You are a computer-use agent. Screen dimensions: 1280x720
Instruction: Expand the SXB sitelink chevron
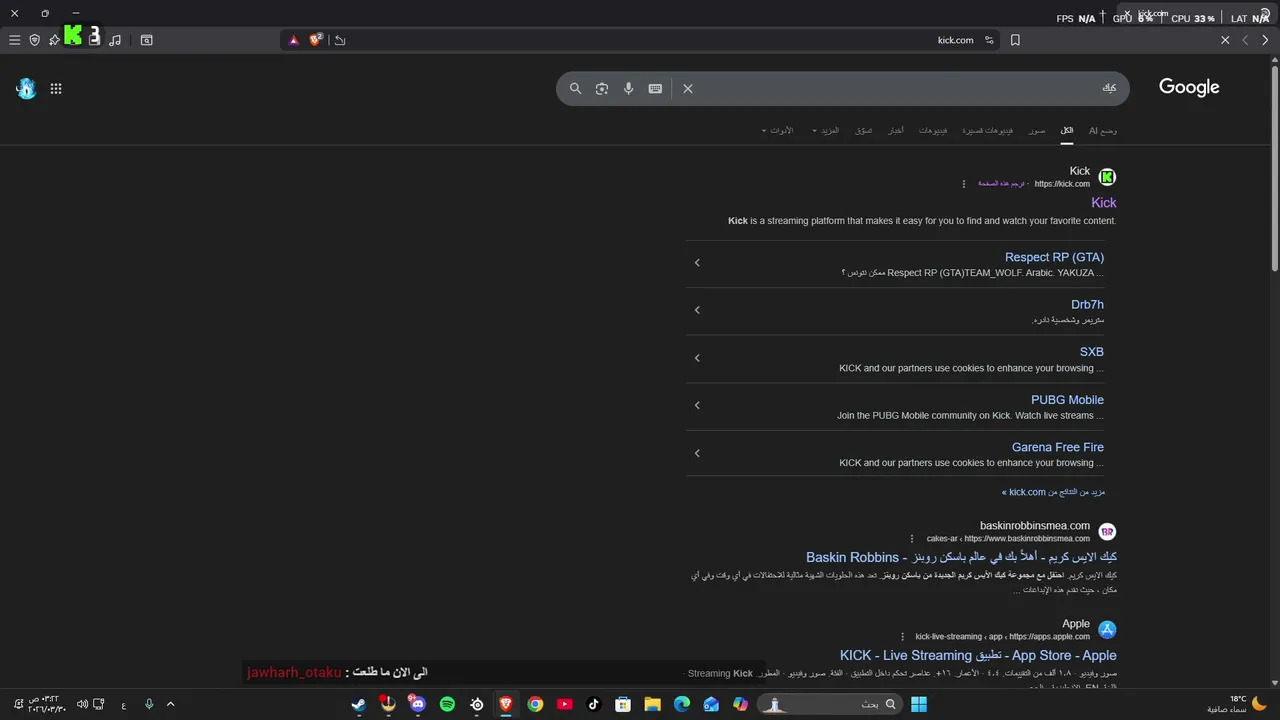tap(697, 358)
